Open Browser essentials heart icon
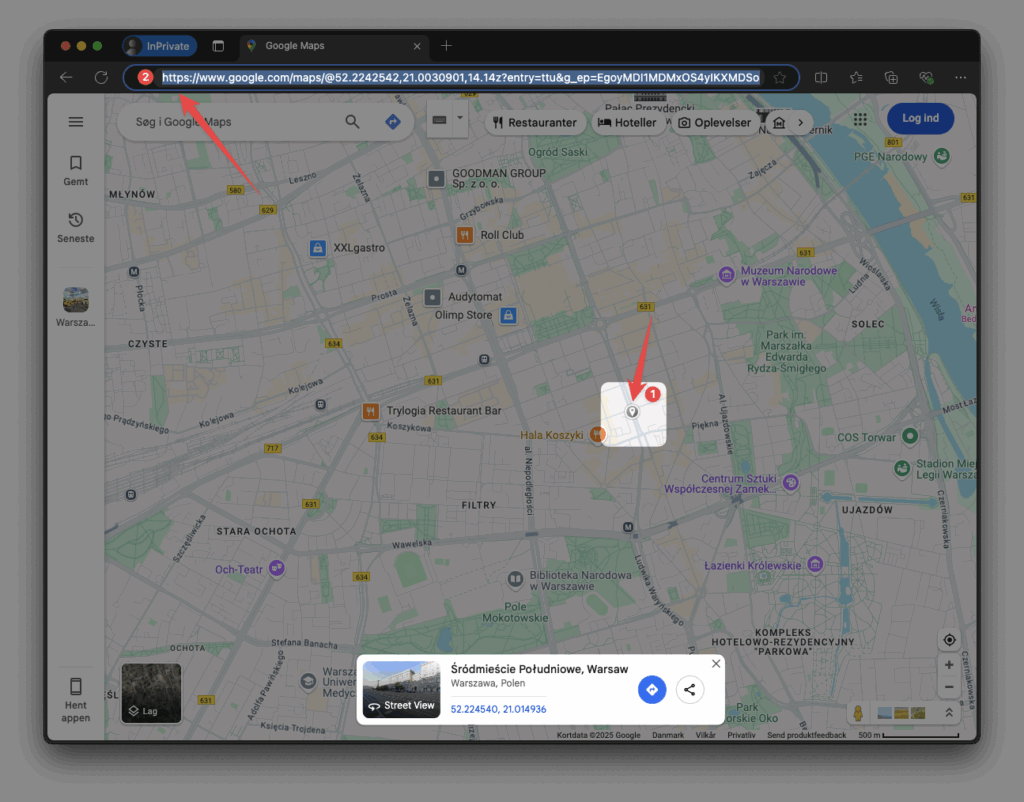 click(x=925, y=78)
